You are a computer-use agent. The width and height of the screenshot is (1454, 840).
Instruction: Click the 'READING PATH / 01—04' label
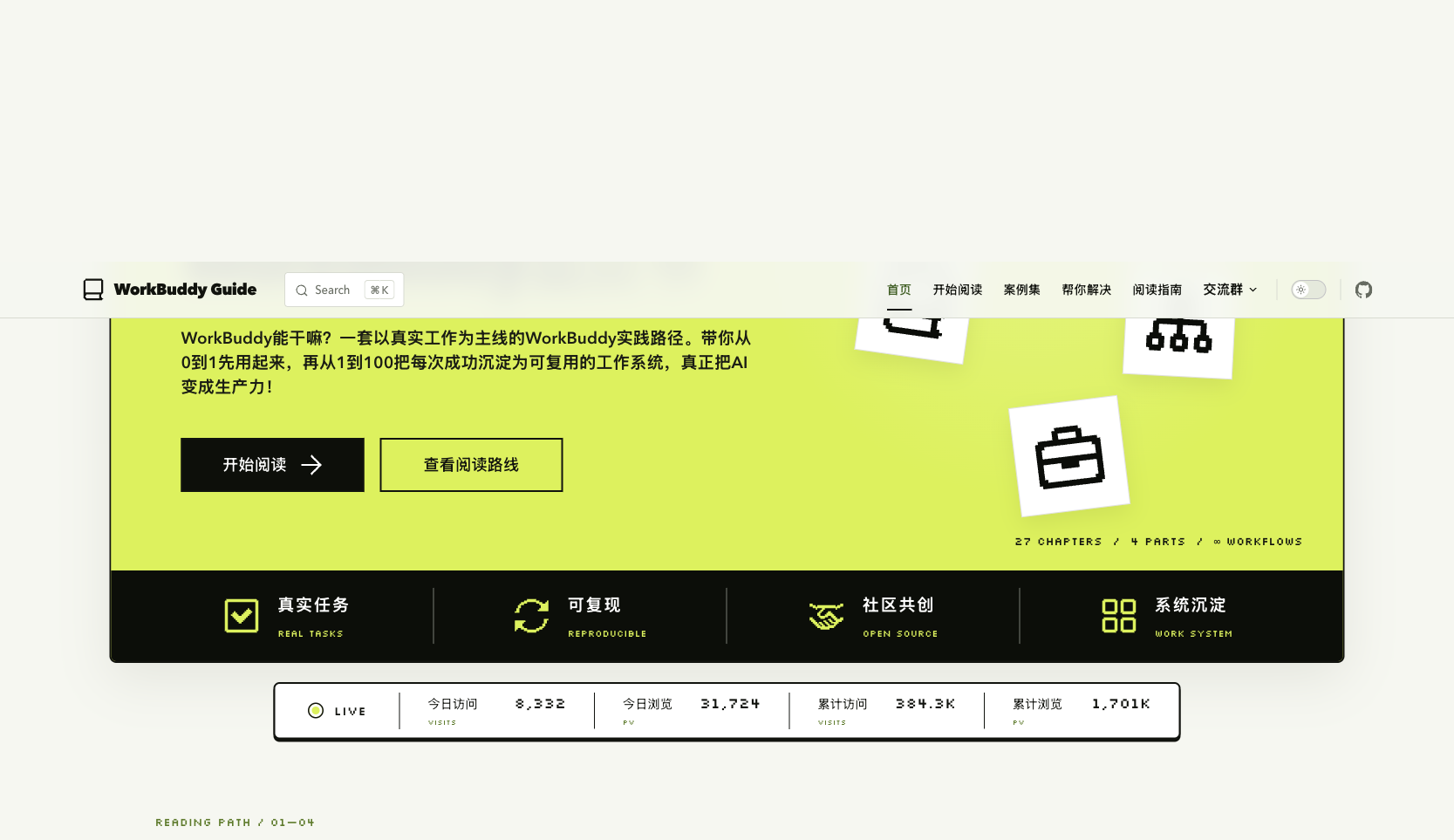(x=235, y=823)
